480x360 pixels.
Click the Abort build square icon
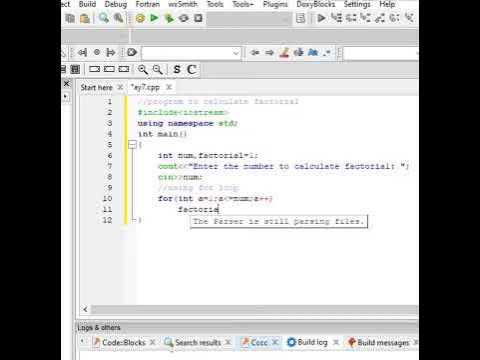coord(198,18)
